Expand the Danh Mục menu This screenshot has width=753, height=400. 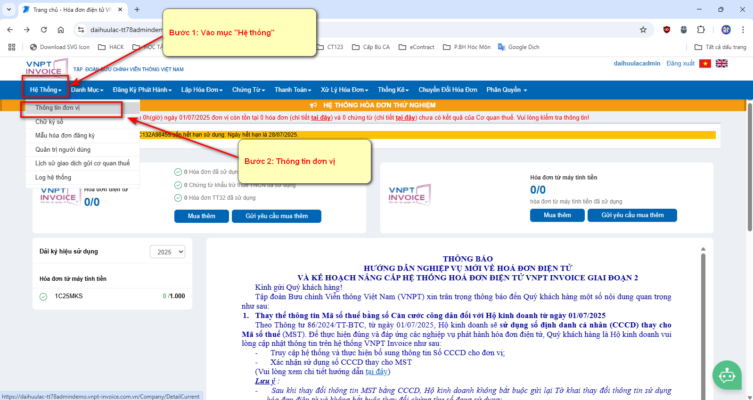[x=87, y=90]
